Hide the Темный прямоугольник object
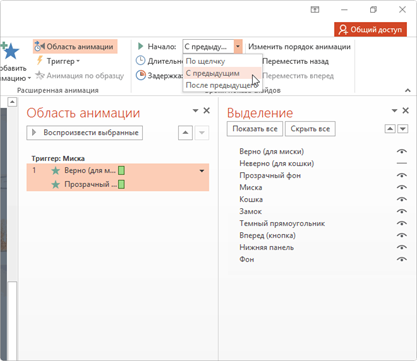 [402, 223]
